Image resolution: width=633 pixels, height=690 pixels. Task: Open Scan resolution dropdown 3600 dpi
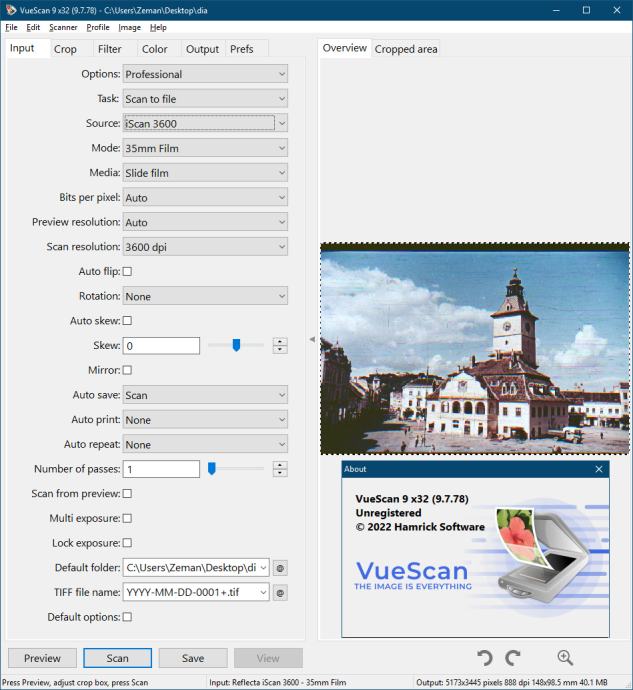click(205, 247)
